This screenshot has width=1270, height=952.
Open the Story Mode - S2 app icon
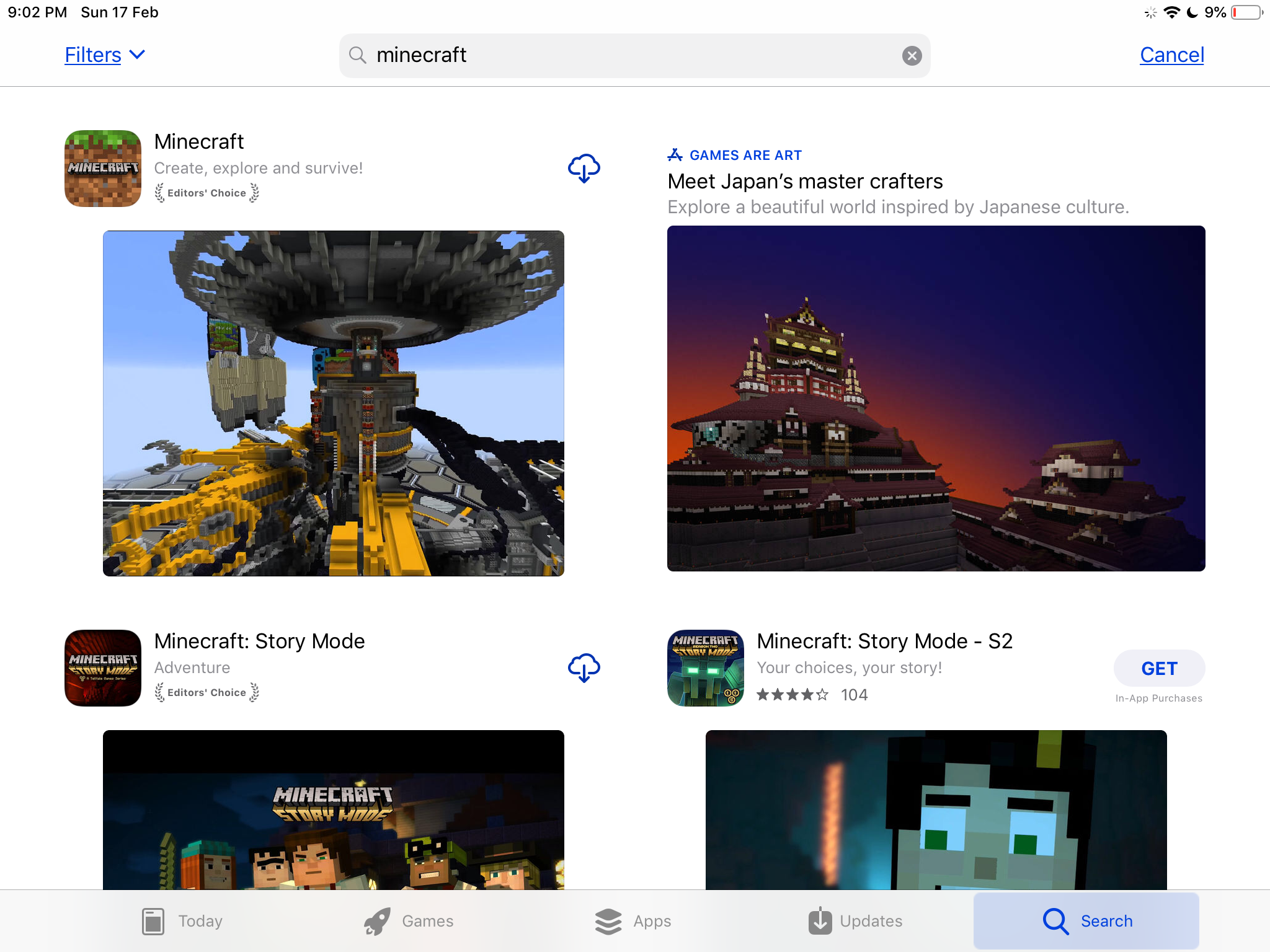click(706, 668)
